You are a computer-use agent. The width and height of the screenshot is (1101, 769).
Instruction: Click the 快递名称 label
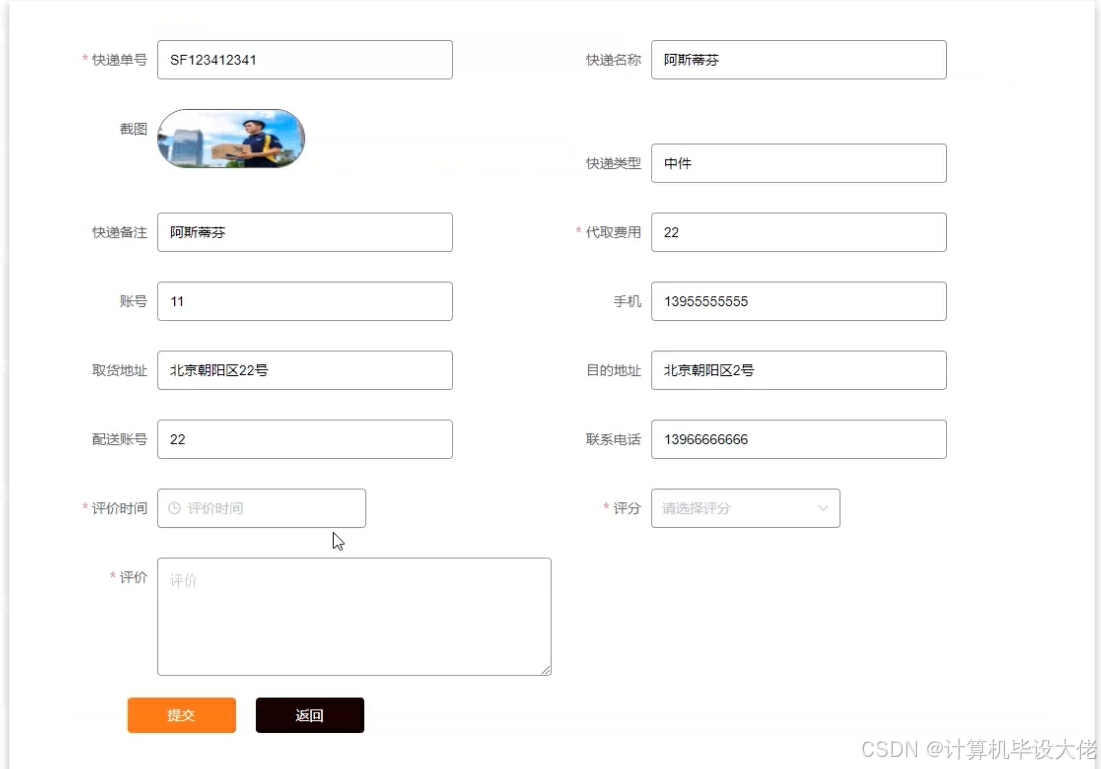click(613, 60)
